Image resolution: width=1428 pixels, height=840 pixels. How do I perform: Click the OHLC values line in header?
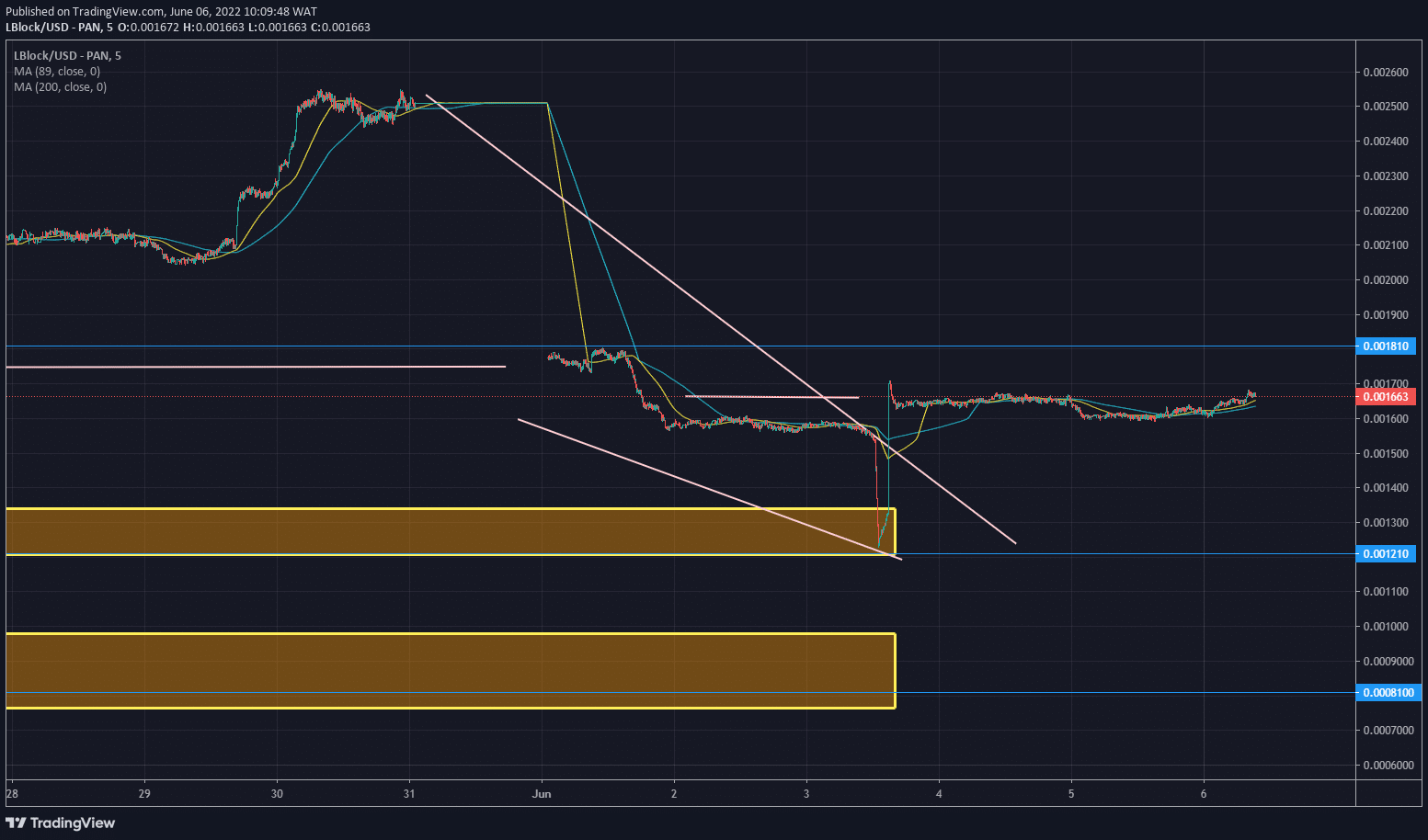(x=244, y=28)
